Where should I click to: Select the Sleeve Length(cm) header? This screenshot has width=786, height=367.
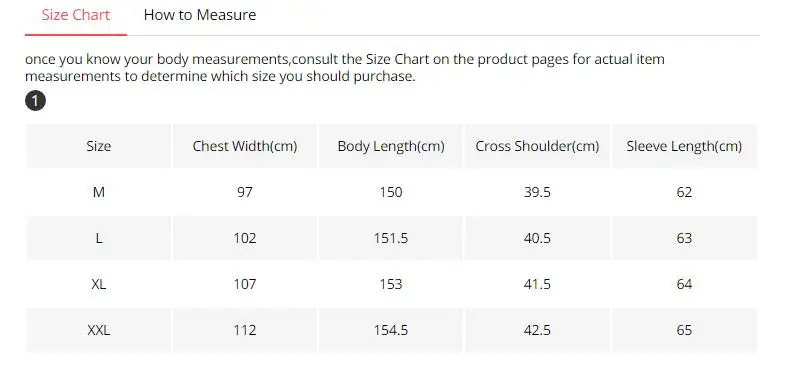pos(684,146)
